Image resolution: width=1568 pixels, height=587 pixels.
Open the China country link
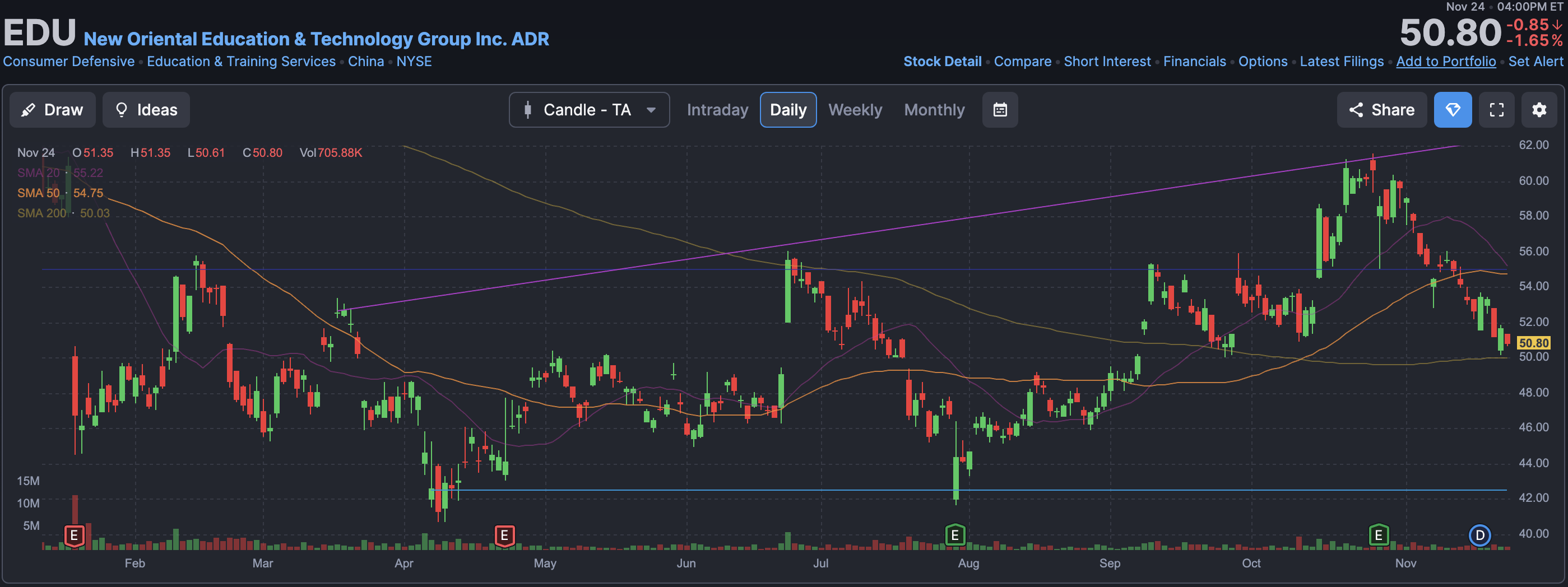366,62
